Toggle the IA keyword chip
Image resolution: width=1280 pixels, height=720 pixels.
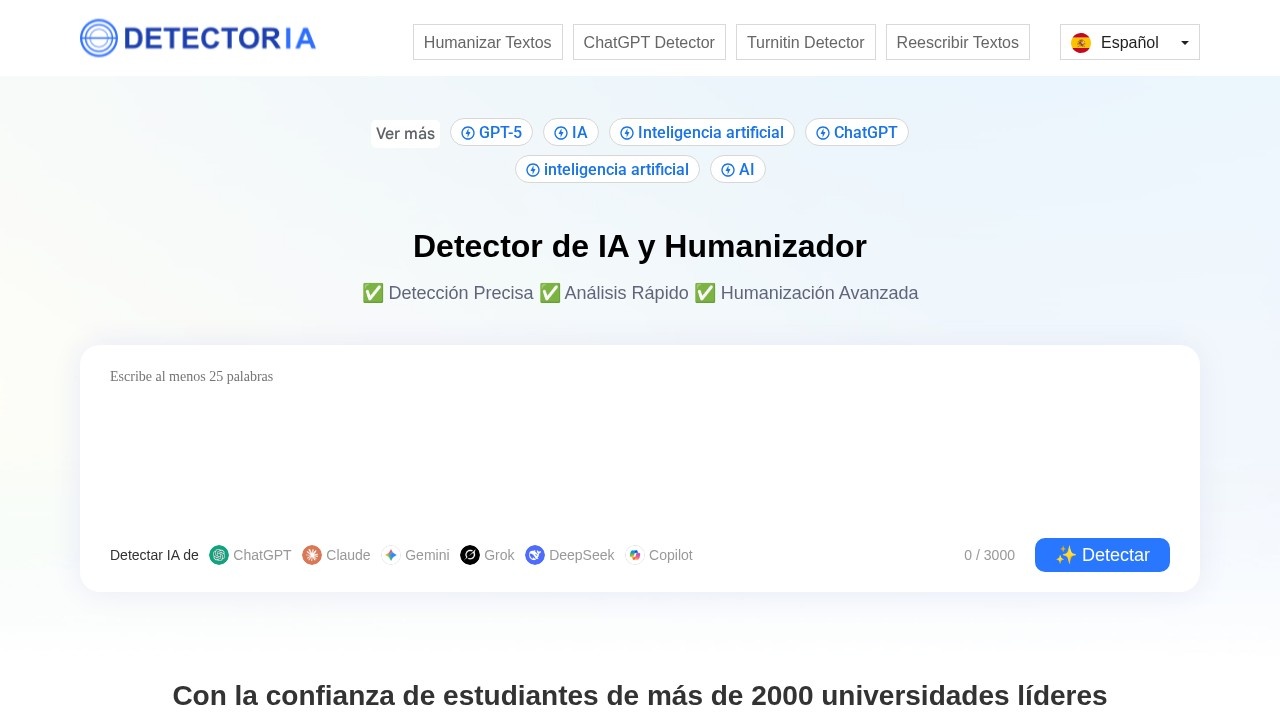pos(571,132)
